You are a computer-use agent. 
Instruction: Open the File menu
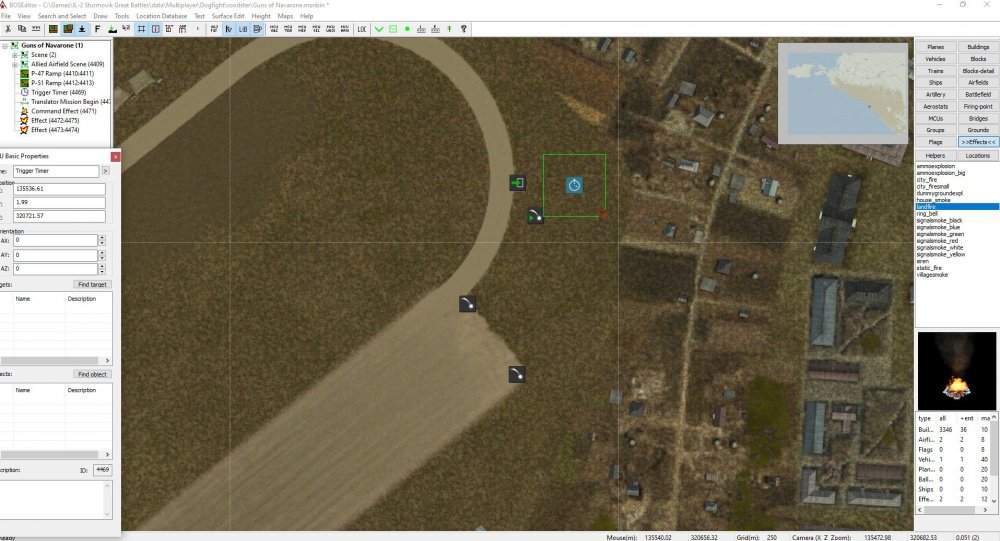click(6, 16)
